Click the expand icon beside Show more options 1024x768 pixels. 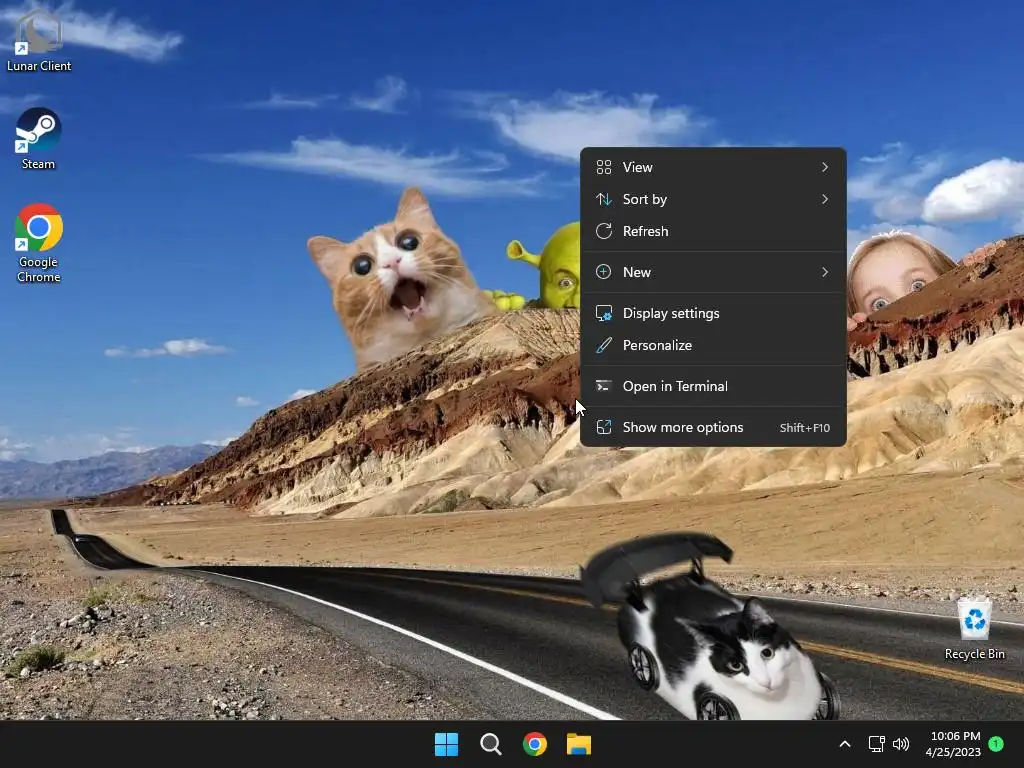[x=604, y=428]
